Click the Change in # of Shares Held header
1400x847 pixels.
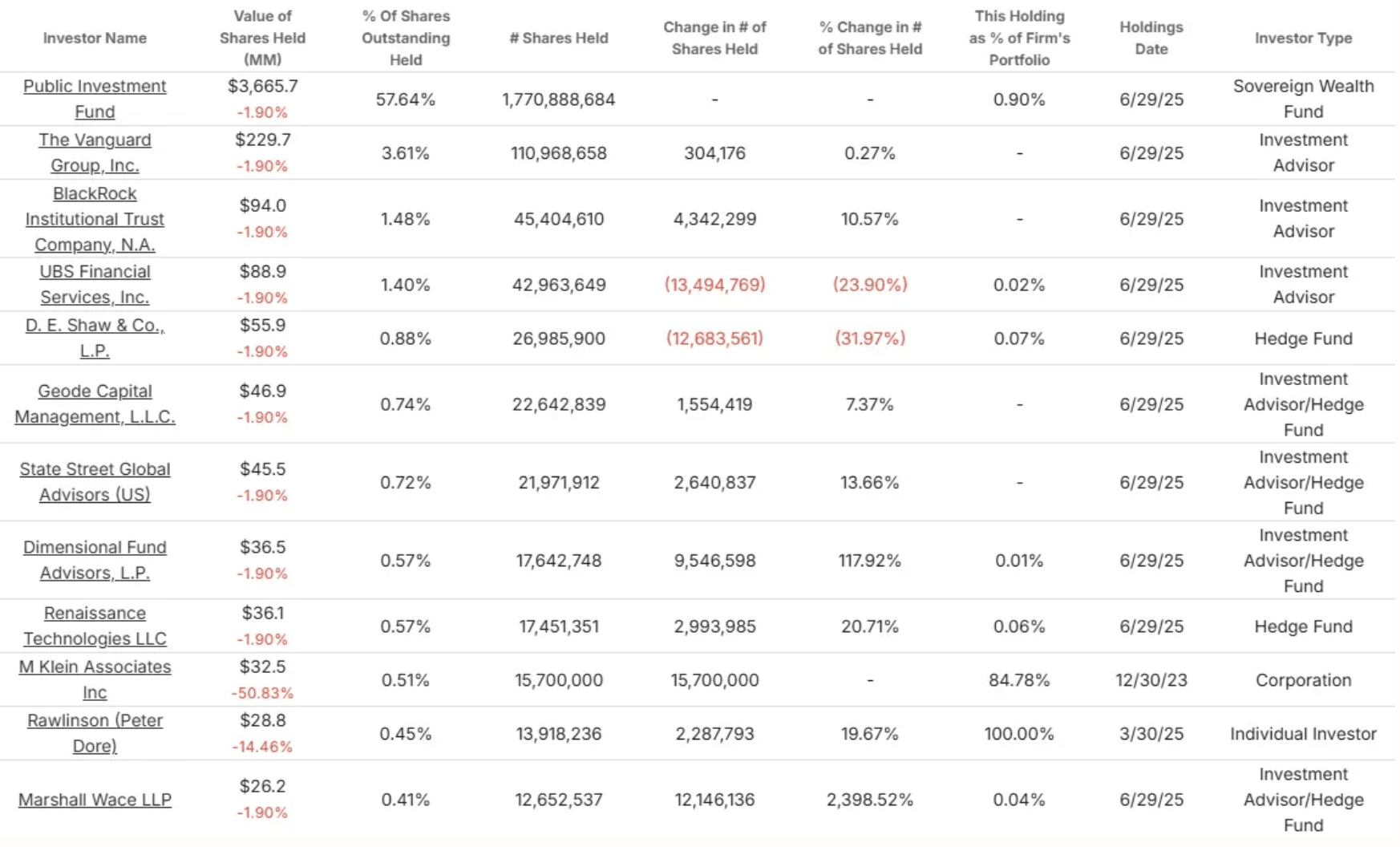pyautogui.click(x=714, y=38)
